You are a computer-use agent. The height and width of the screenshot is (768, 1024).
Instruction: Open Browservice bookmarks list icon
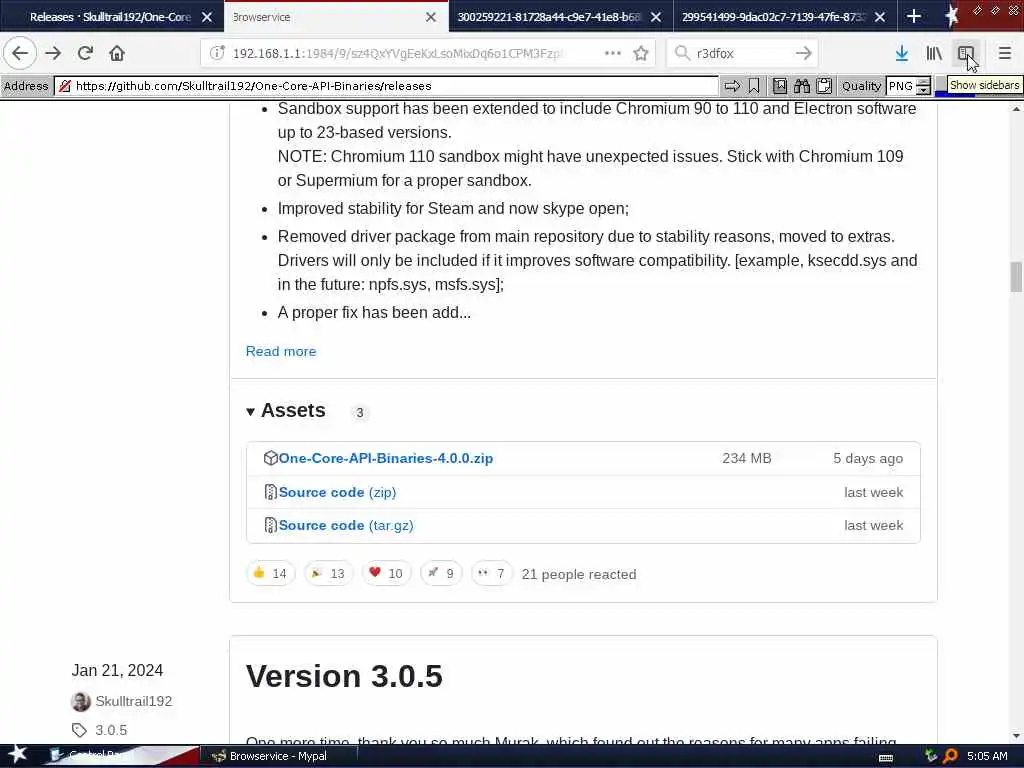point(780,86)
